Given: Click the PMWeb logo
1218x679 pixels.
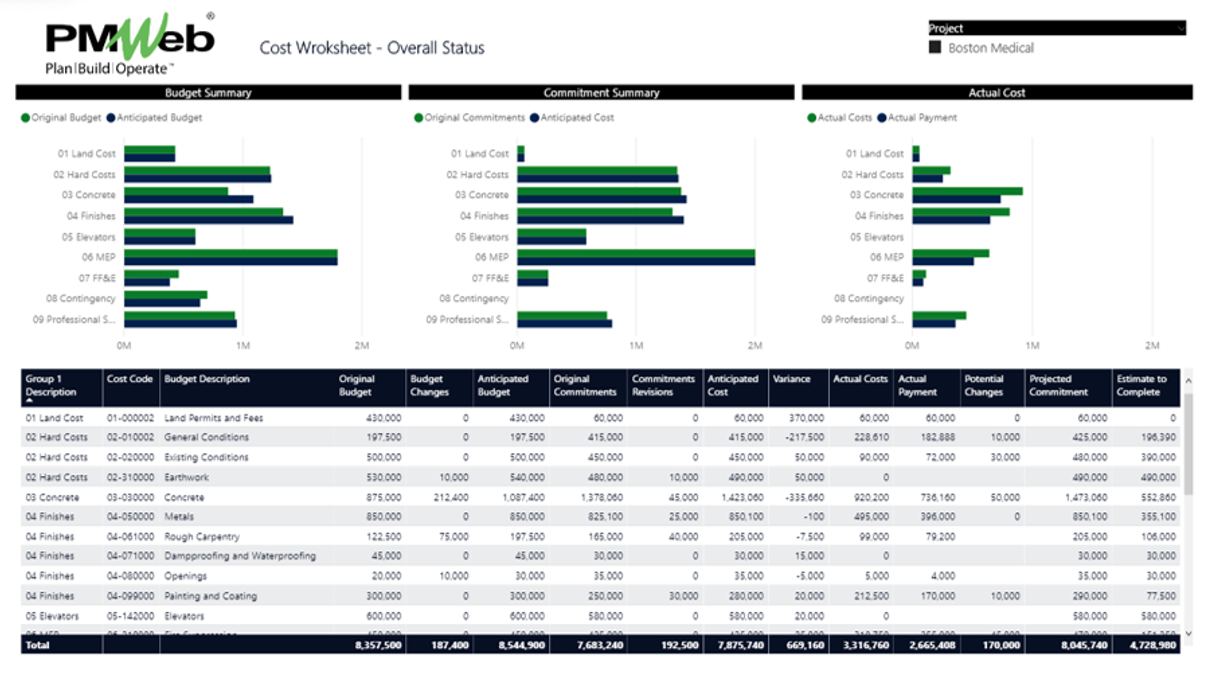Looking at the screenshot, I should (x=130, y=45).
